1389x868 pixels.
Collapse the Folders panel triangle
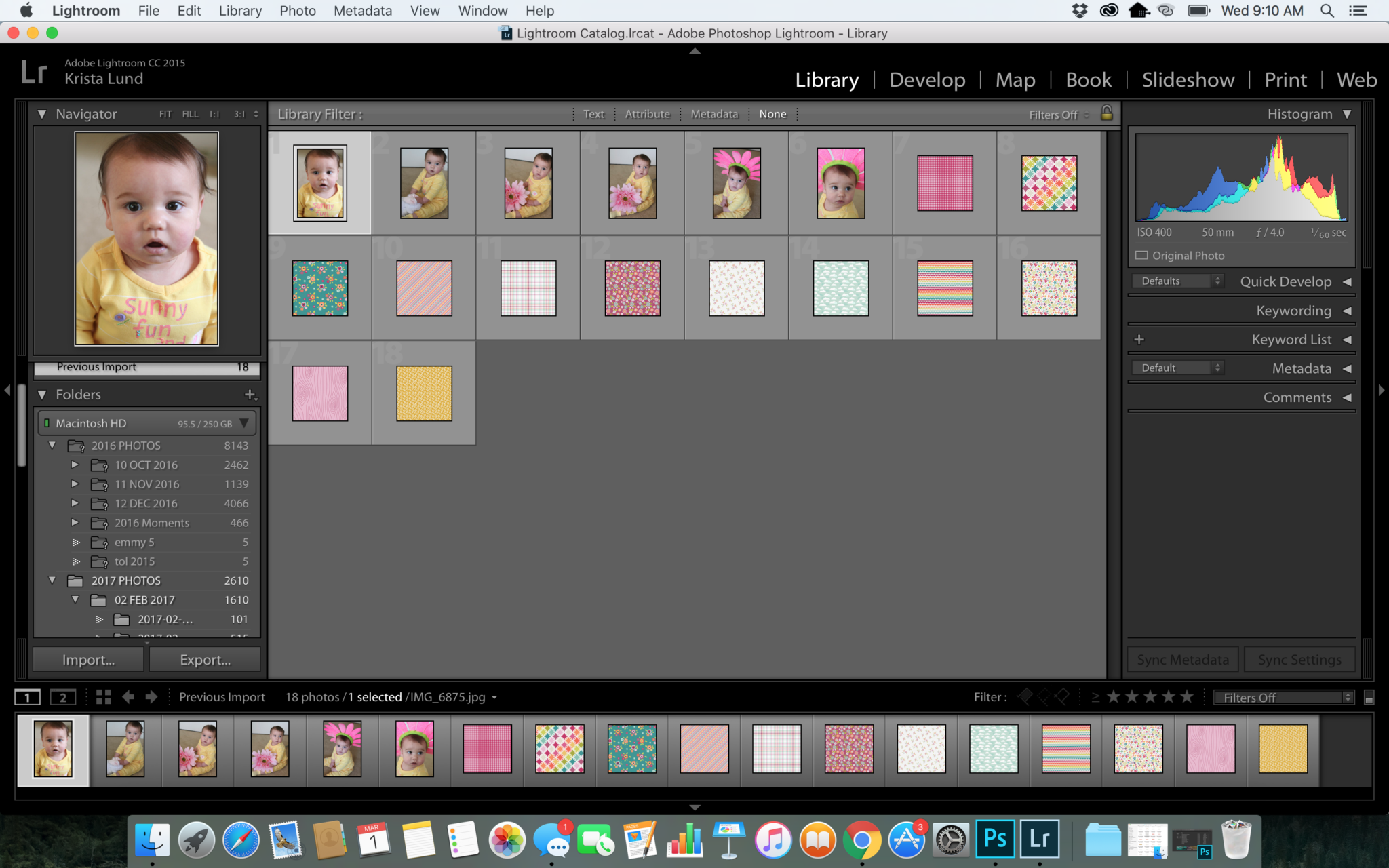pos(42,395)
